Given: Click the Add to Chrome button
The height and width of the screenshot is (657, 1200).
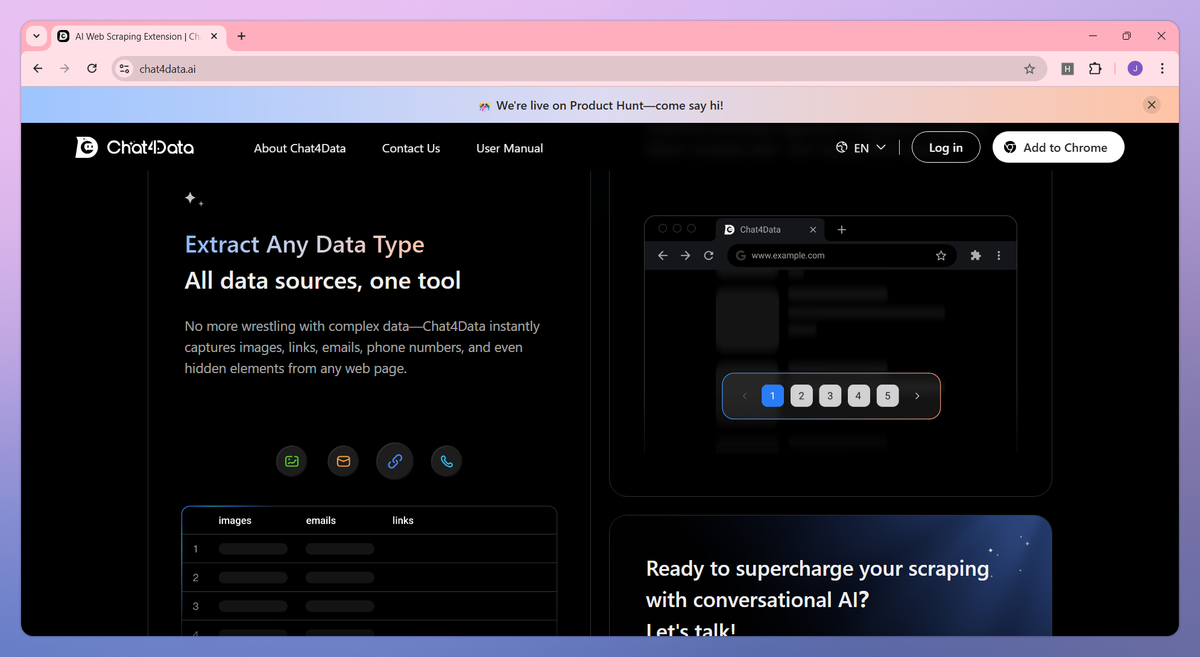Looking at the screenshot, I should pos(1058,147).
